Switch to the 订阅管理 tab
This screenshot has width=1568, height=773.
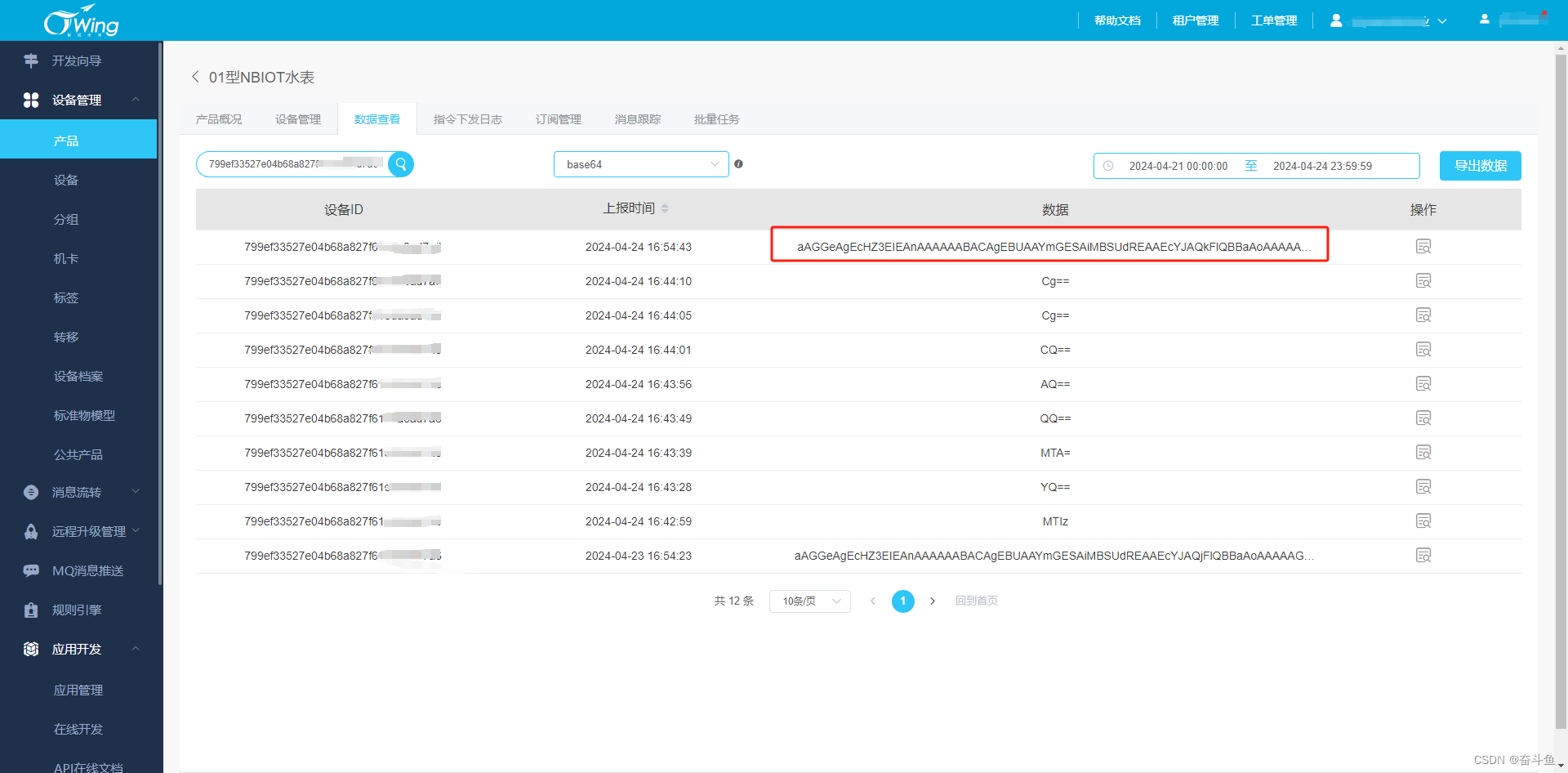(x=559, y=119)
